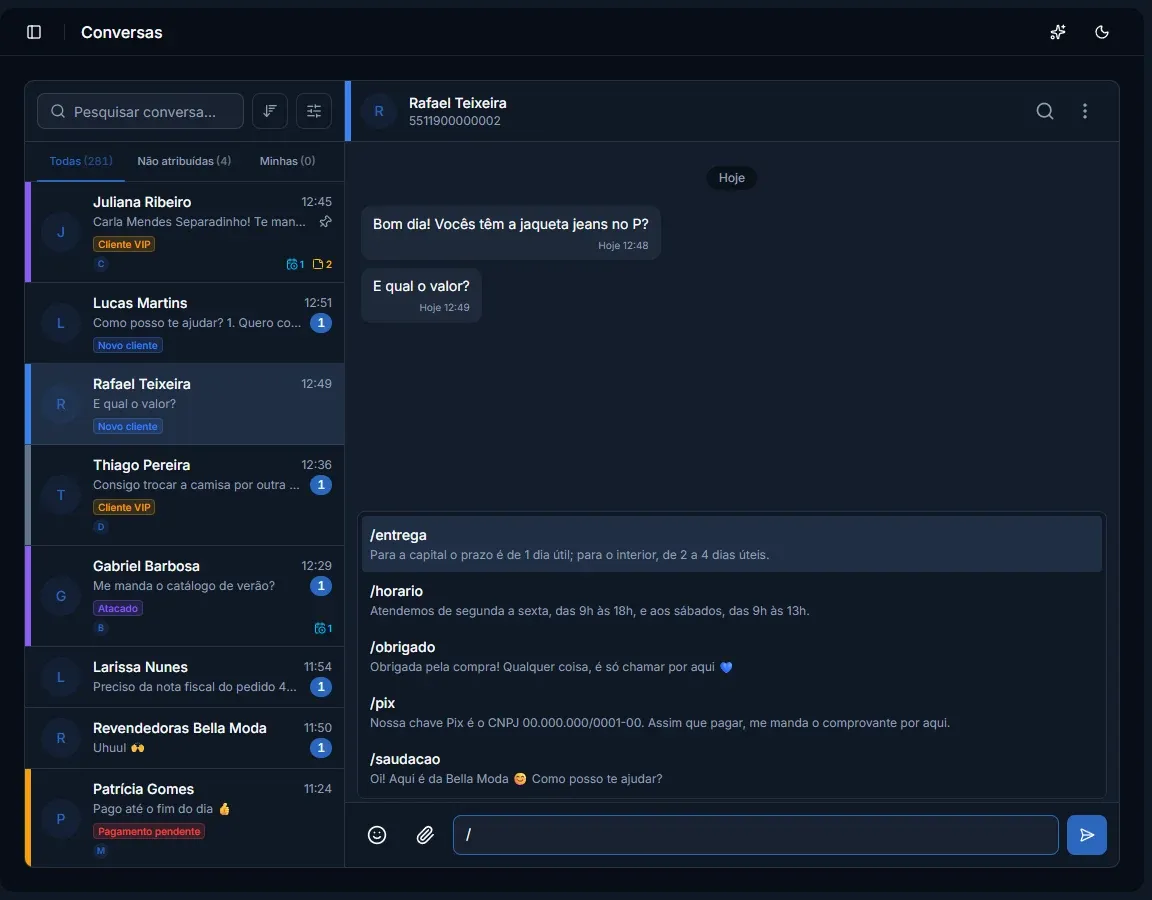
Task: Click the Atacado tag on Gabriel Barbosa
Action: [118, 608]
